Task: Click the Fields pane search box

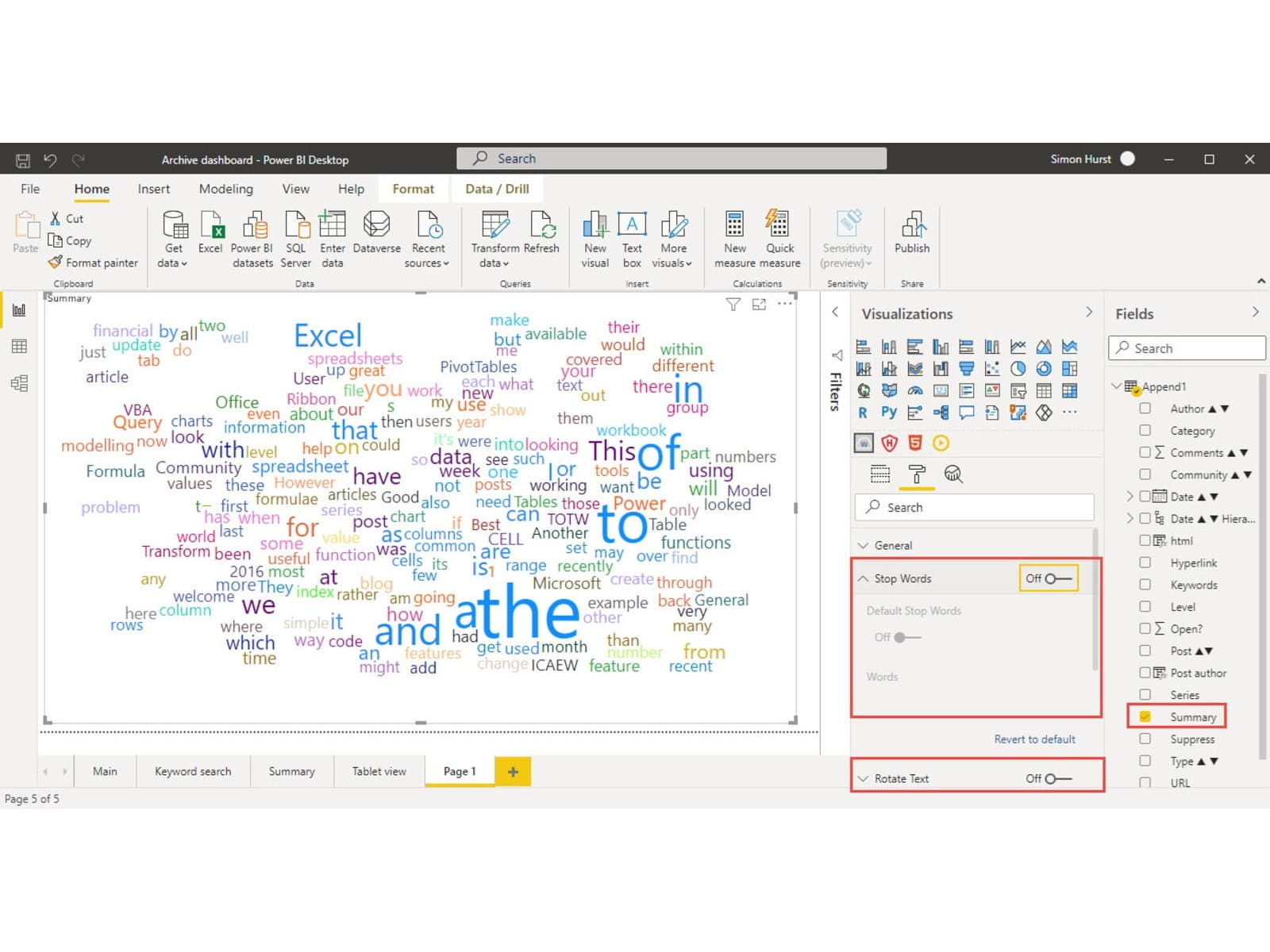Action: coord(1187,348)
